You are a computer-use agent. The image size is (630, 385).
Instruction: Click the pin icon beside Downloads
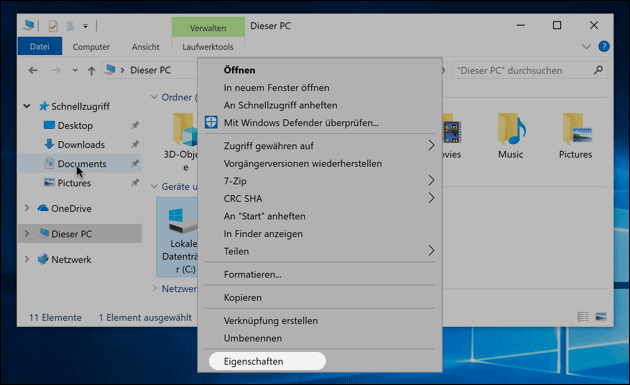pos(135,144)
